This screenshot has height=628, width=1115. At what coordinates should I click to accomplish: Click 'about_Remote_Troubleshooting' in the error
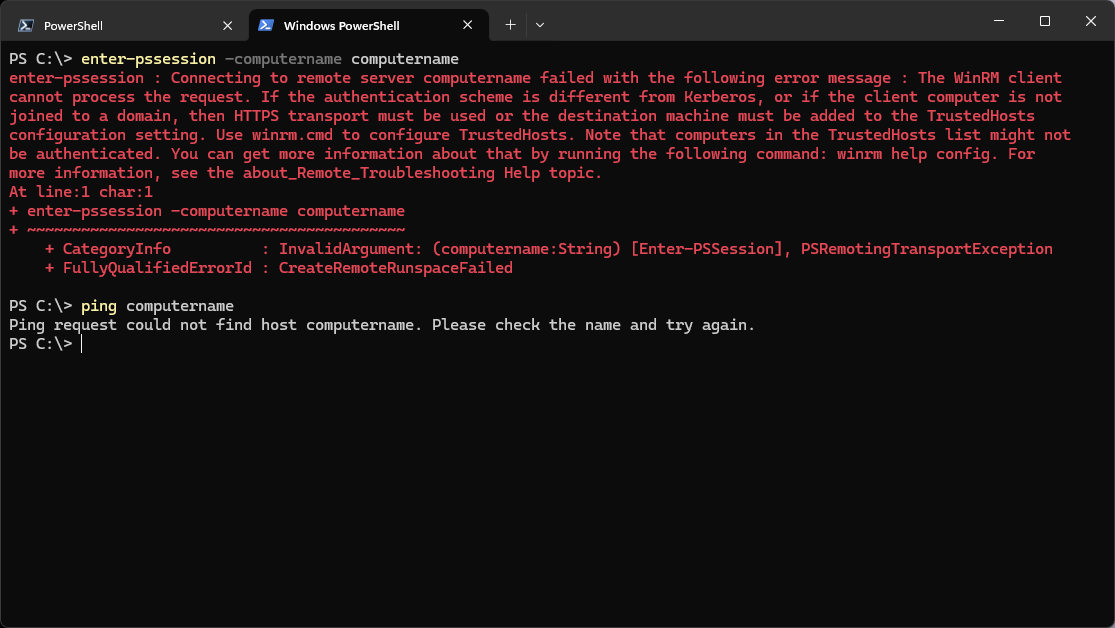pos(369,173)
